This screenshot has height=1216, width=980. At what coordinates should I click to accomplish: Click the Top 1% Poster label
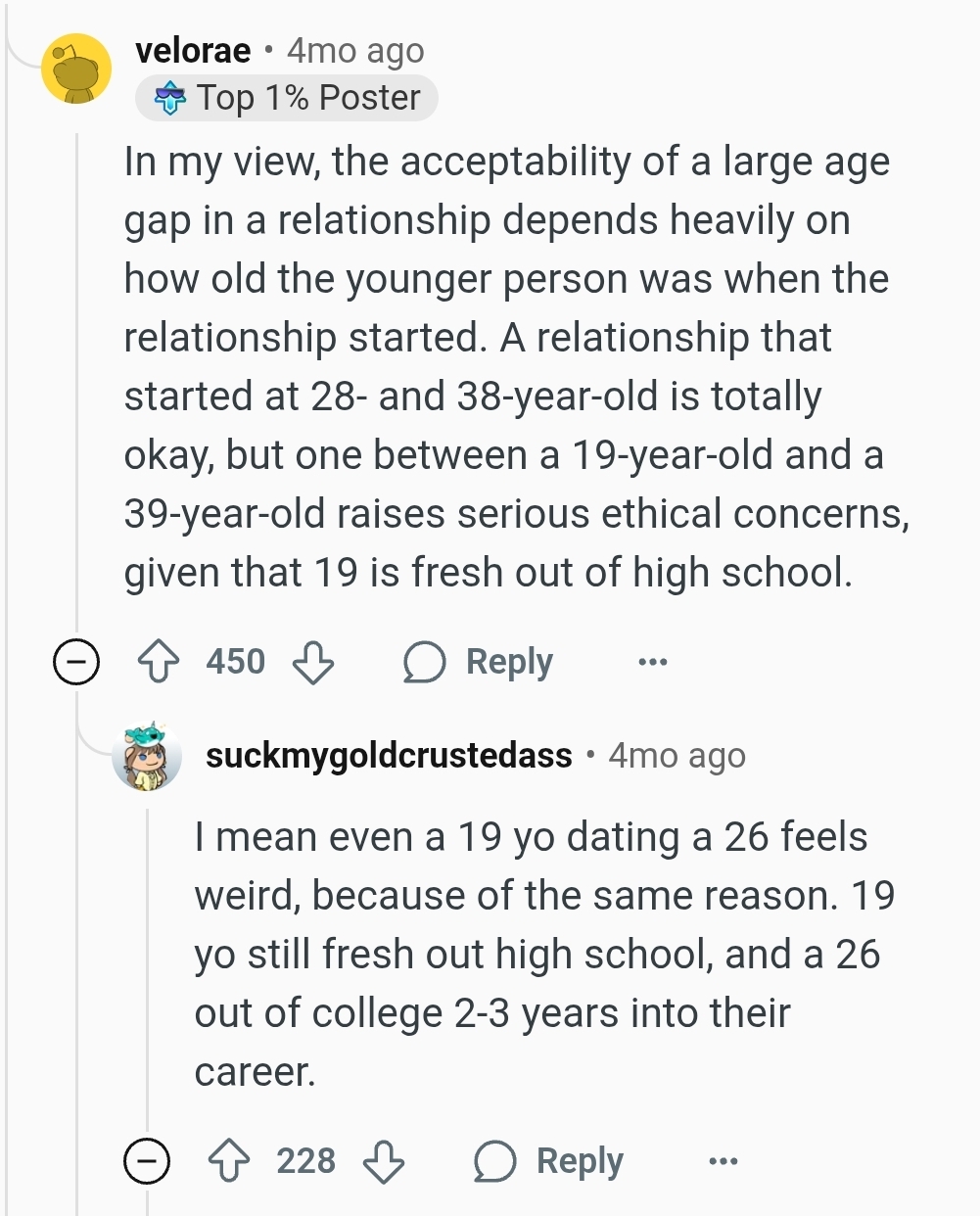tap(307, 98)
